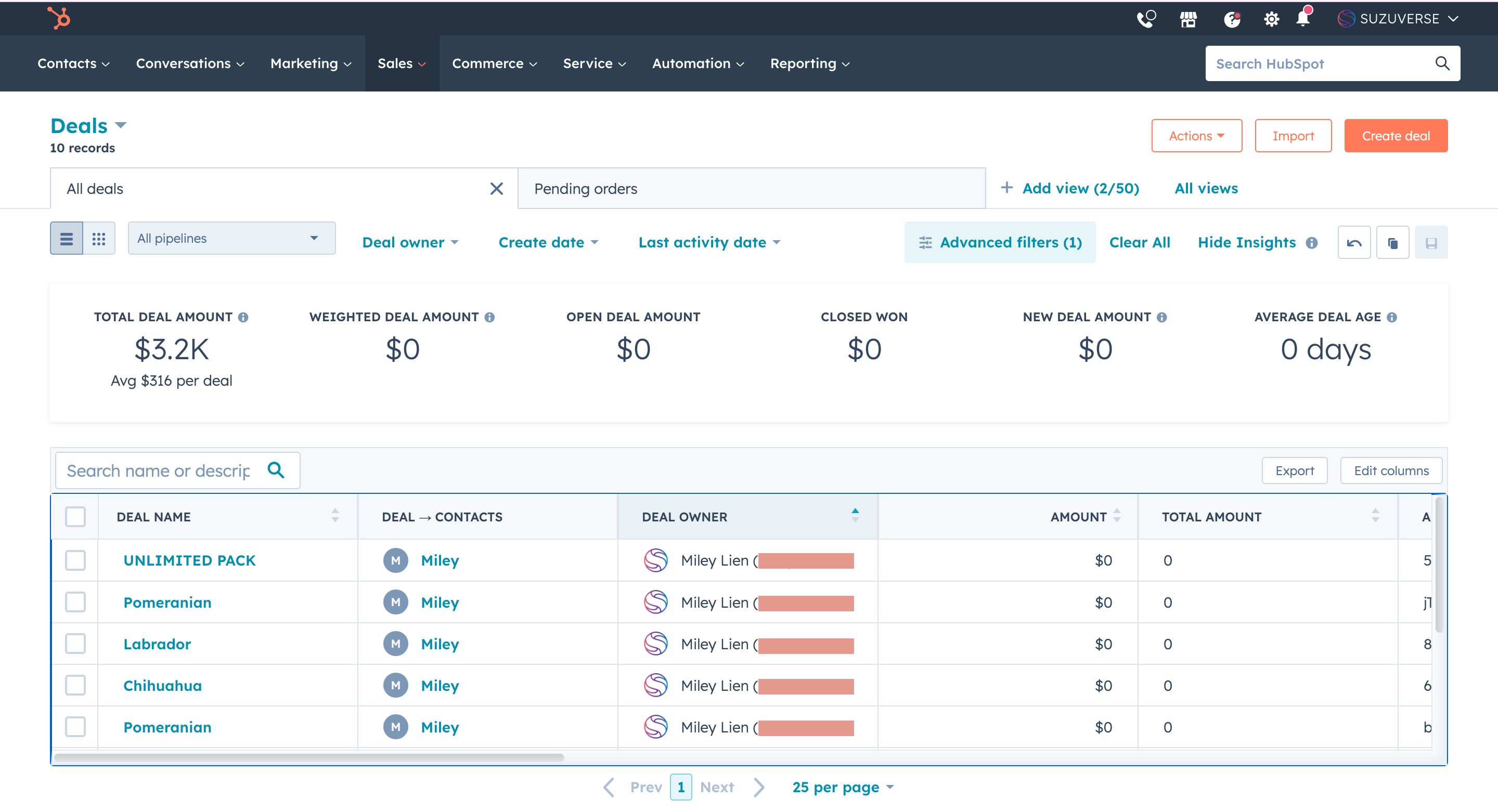The height and width of the screenshot is (812, 1498).
Task: Check the UNLIMITED PACK row checkbox
Action: click(x=75, y=560)
